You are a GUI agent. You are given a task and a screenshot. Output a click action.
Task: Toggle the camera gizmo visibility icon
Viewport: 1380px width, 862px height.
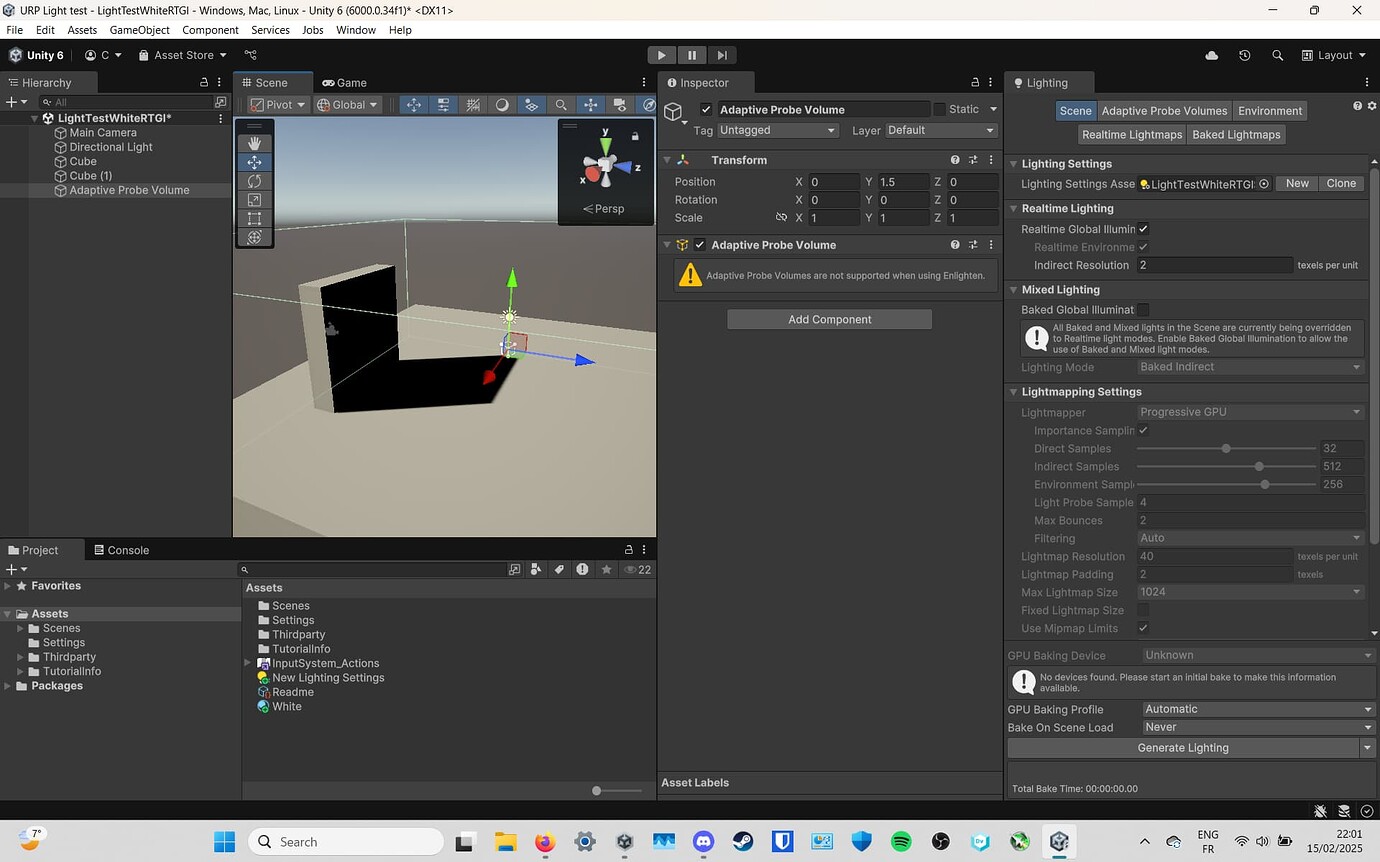(619, 104)
